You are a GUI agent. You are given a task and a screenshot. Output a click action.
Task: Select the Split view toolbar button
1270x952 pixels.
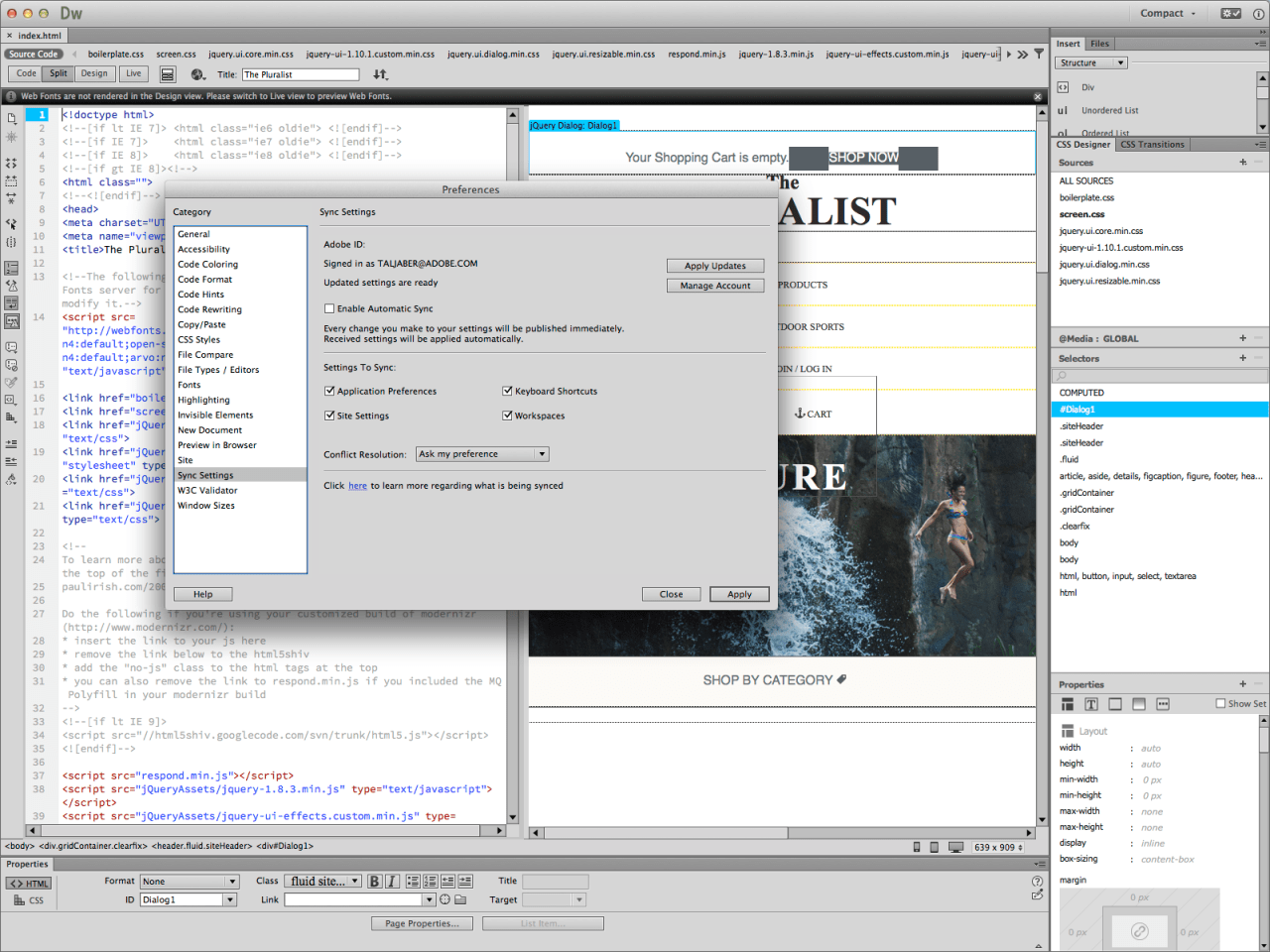tap(58, 73)
